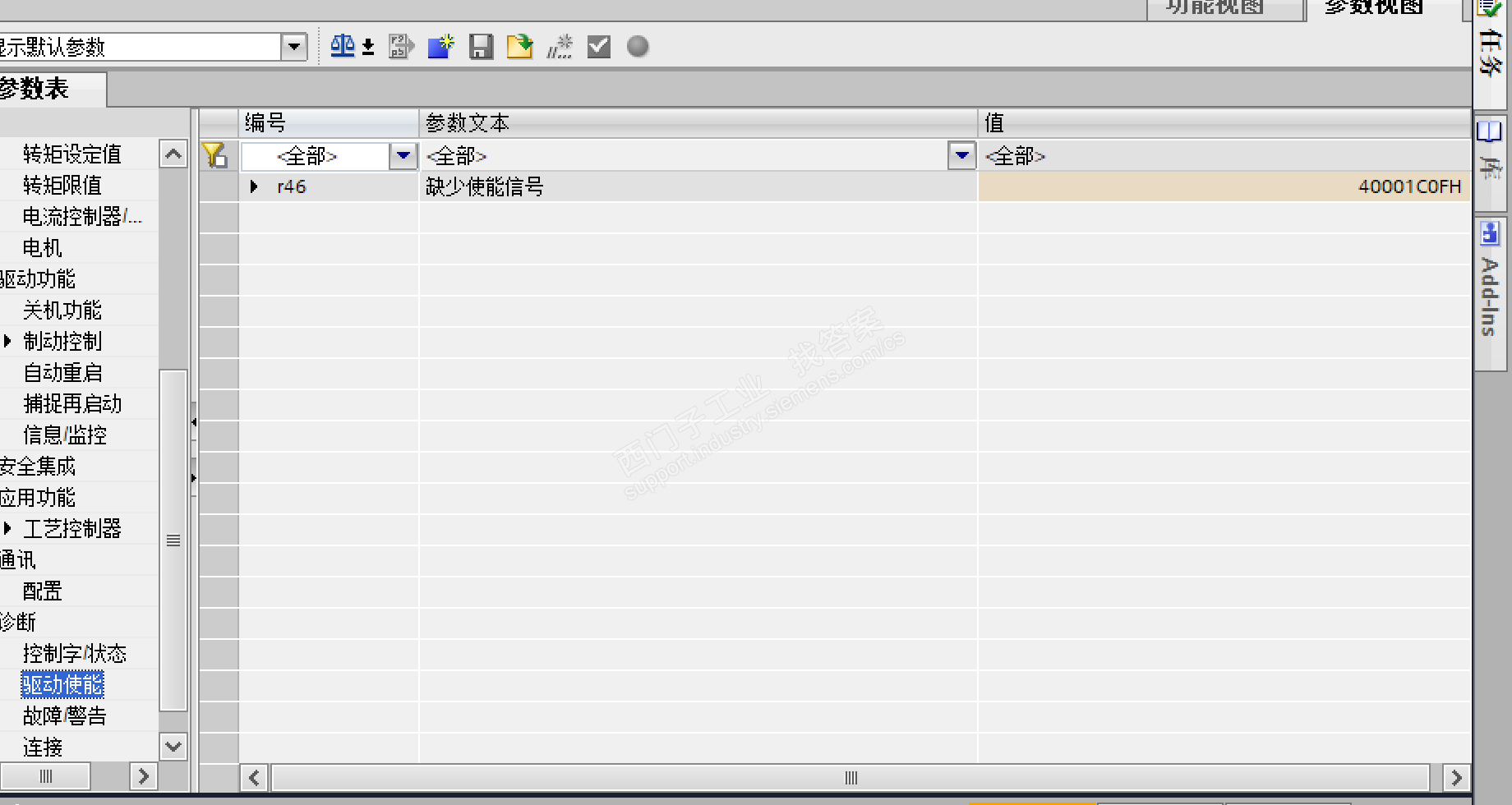Screen dimensions: 1512x805
Task: Click the floppy disk save icon
Action: 482,46
